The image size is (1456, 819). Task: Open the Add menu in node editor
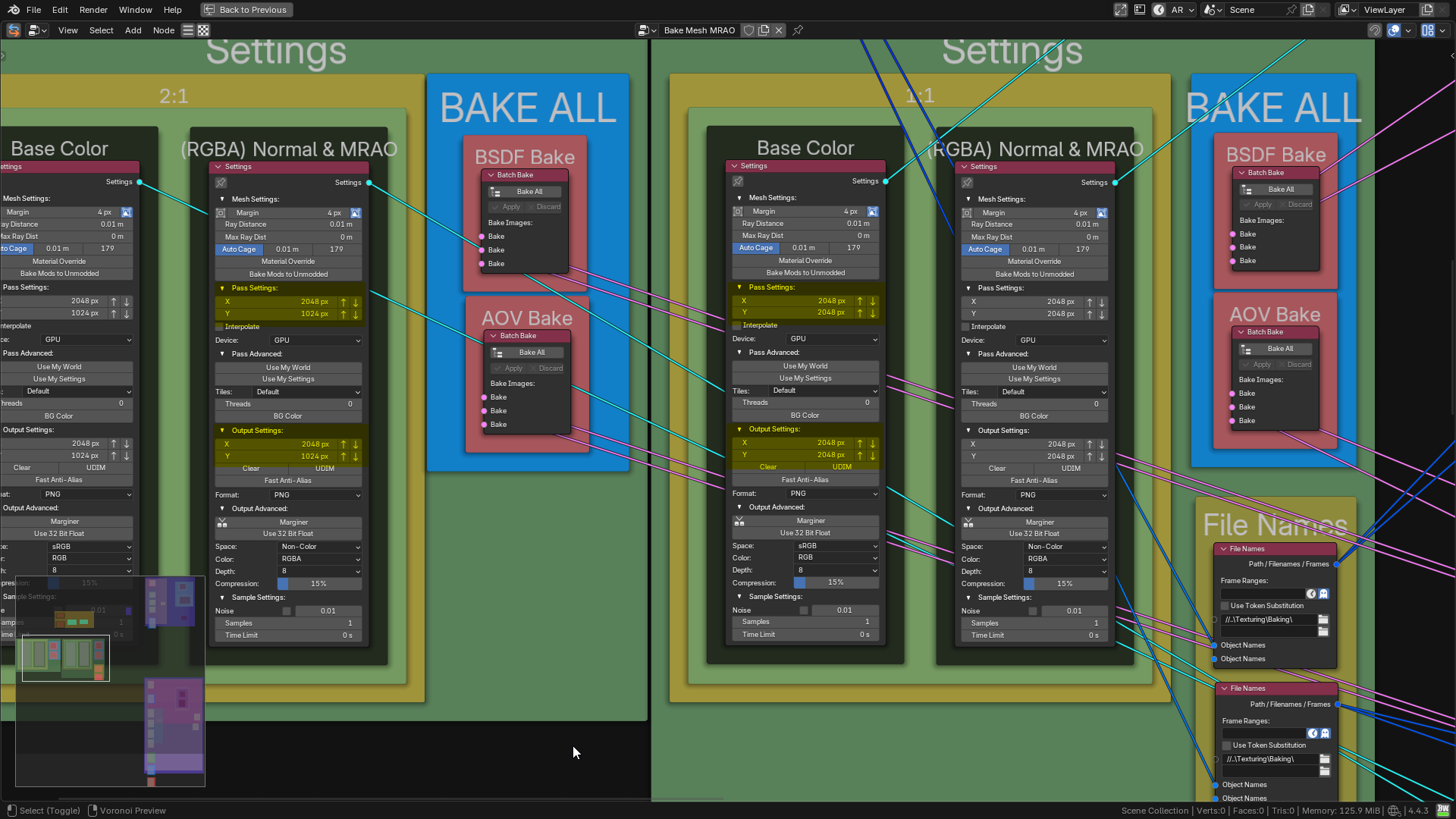[133, 30]
